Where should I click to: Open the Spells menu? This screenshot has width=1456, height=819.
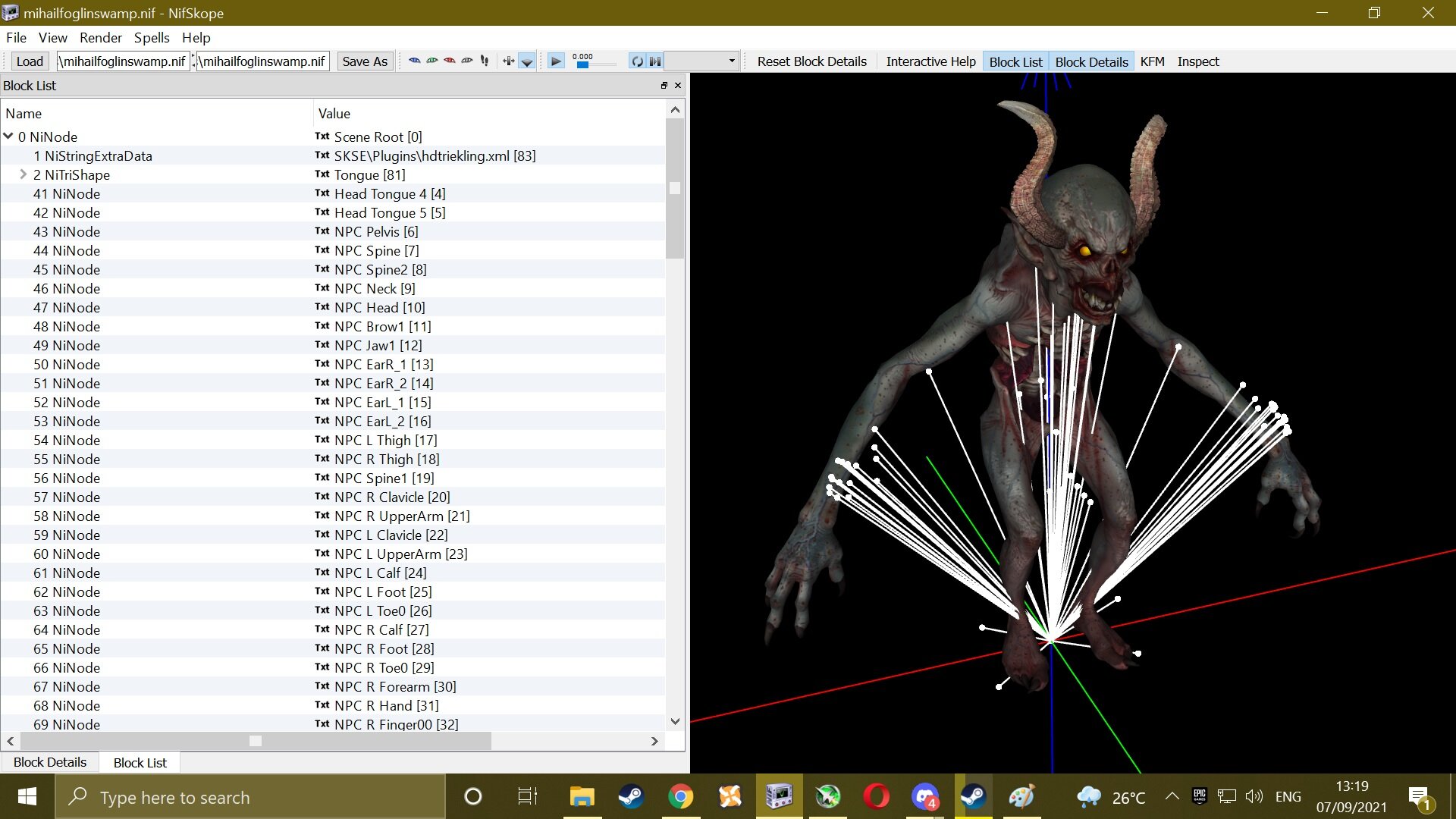(152, 37)
